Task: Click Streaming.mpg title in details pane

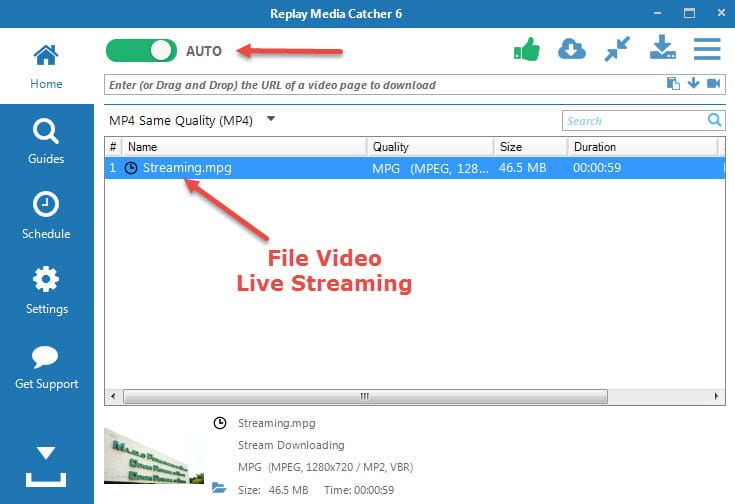Action: pos(277,423)
